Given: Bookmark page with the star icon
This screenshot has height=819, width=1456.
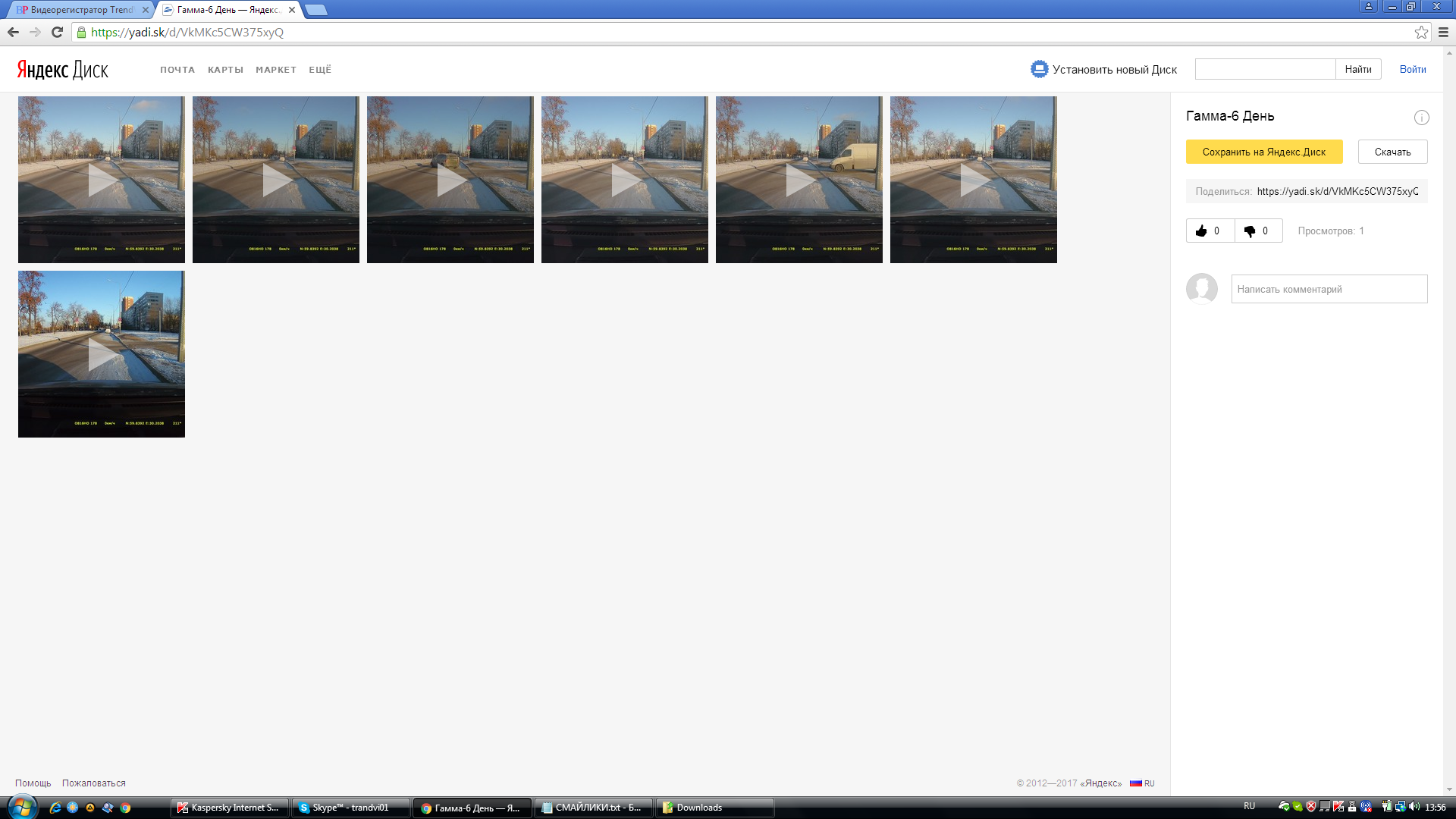Looking at the screenshot, I should (x=1421, y=32).
